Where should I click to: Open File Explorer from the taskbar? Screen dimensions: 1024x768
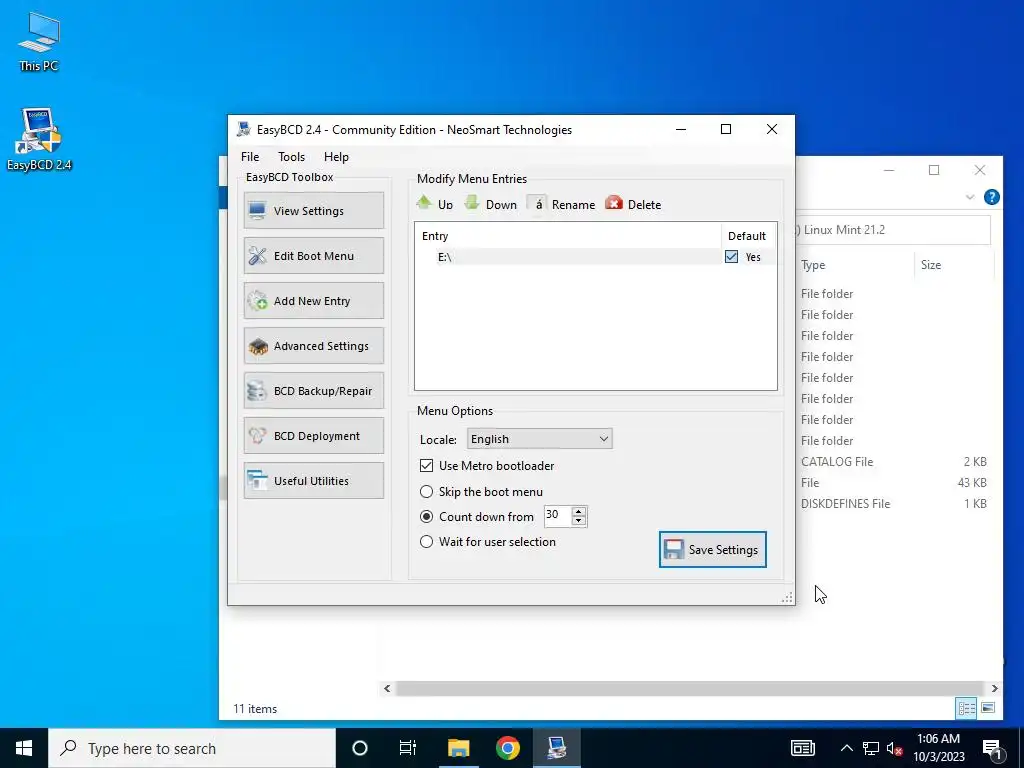pyautogui.click(x=458, y=748)
